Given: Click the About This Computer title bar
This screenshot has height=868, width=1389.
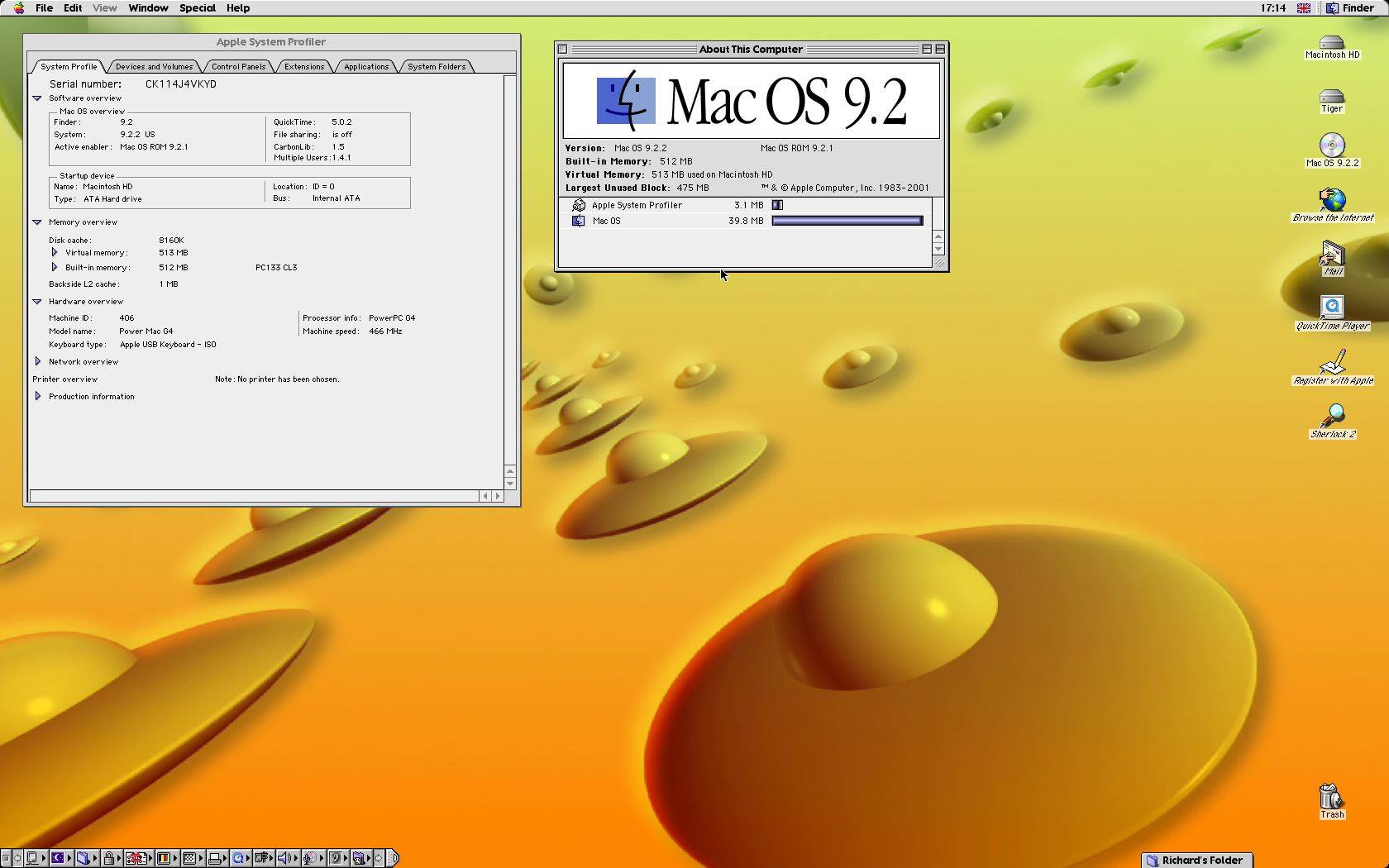Looking at the screenshot, I should tap(751, 49).
